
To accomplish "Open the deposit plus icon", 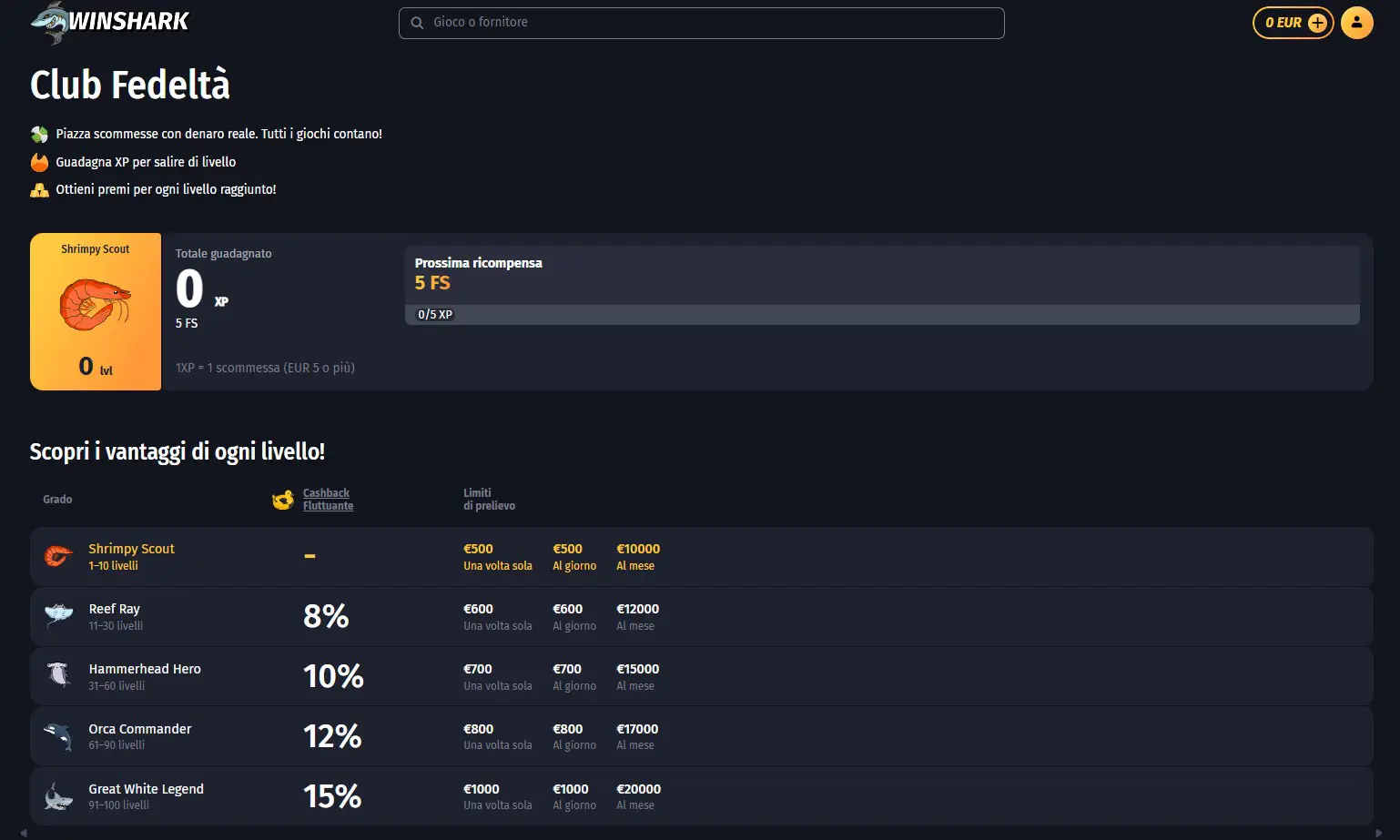I will point(1317,23).
